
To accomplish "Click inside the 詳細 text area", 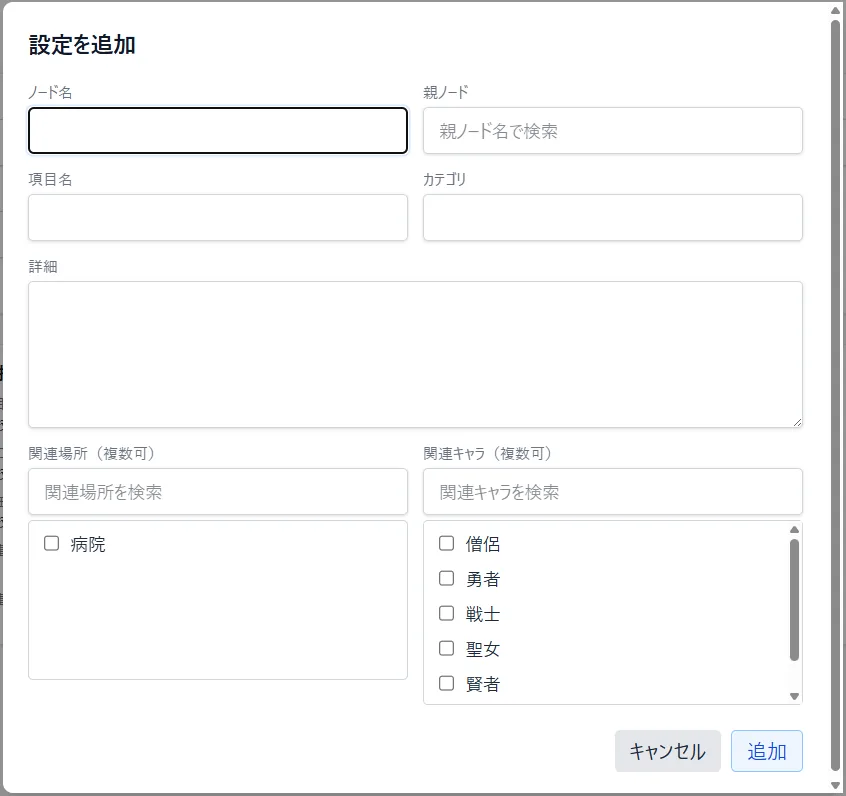I will click(415, 355).
